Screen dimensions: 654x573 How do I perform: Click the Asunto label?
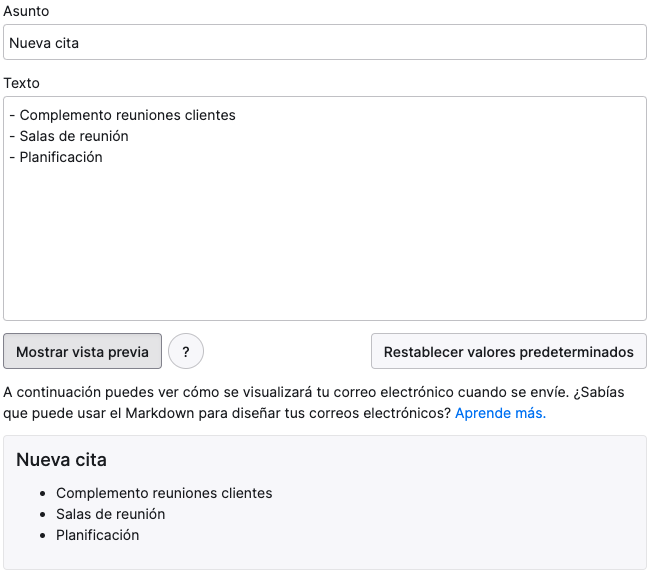coord(26,11)
